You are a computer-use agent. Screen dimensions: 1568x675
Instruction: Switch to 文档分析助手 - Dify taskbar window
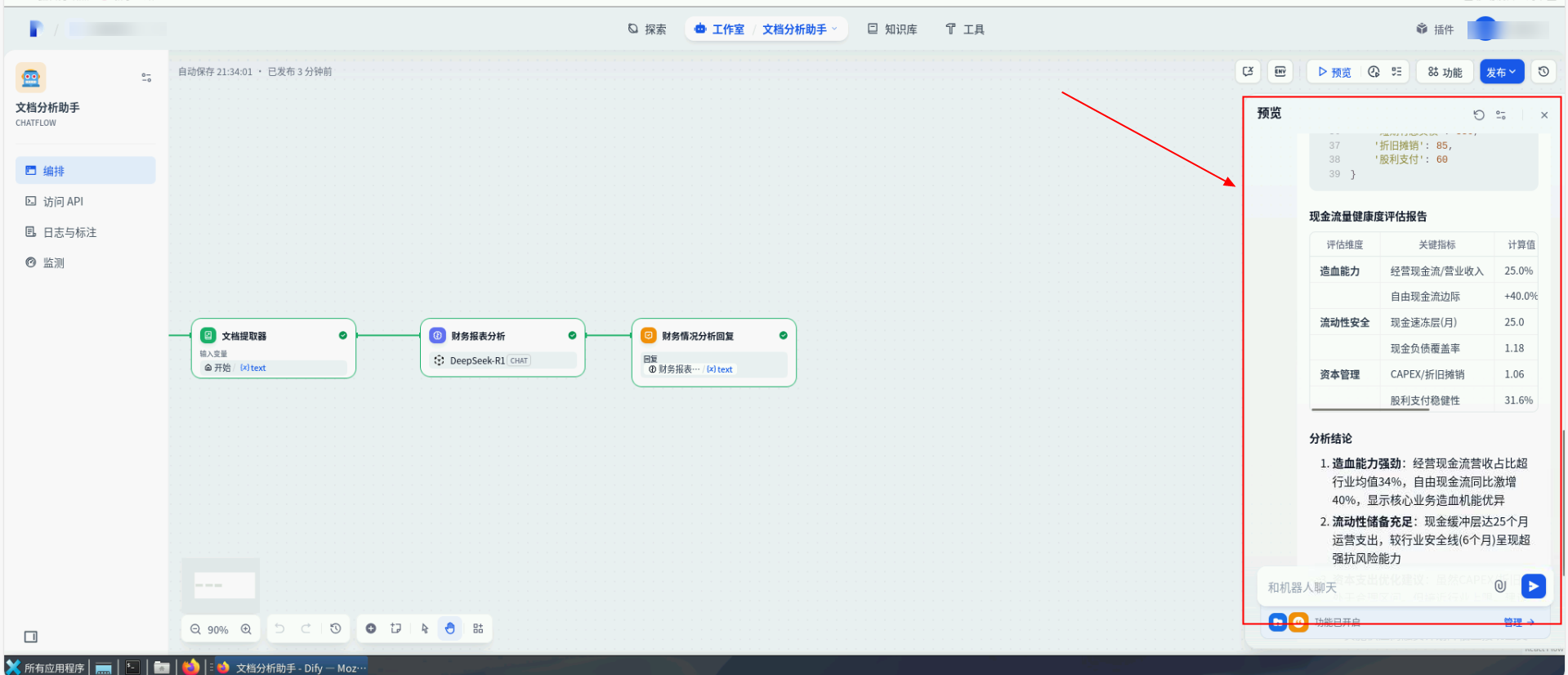(292, 667)
